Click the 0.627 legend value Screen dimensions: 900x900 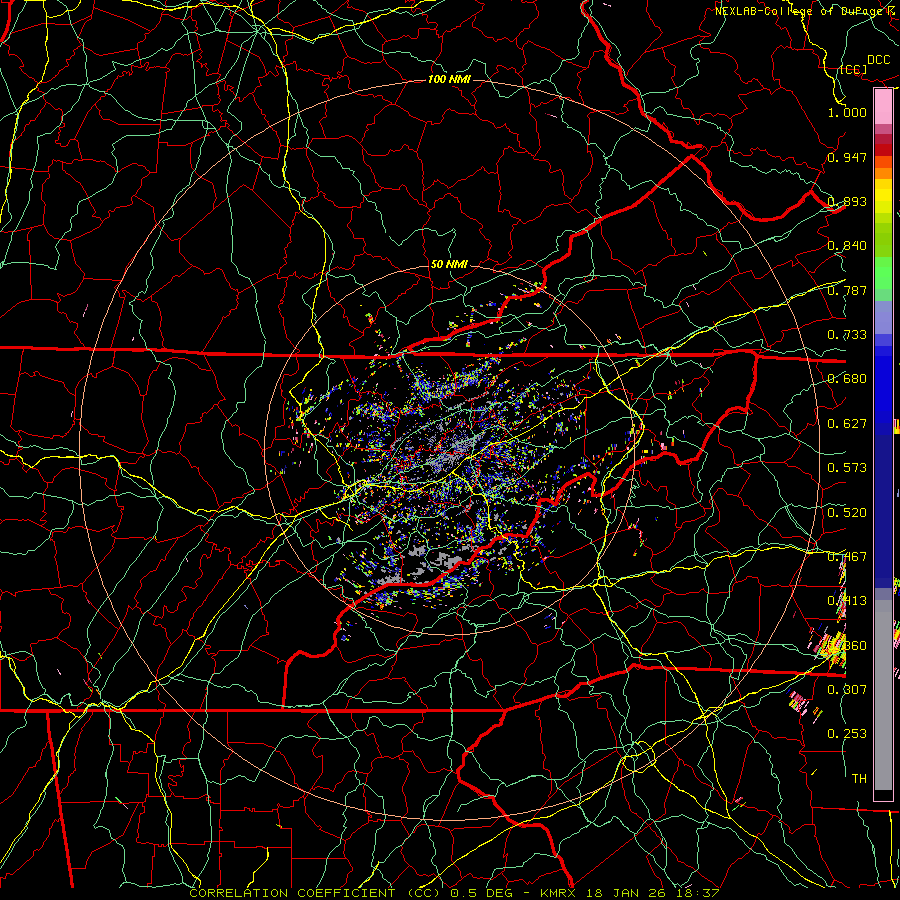click(x=847, y=423)
